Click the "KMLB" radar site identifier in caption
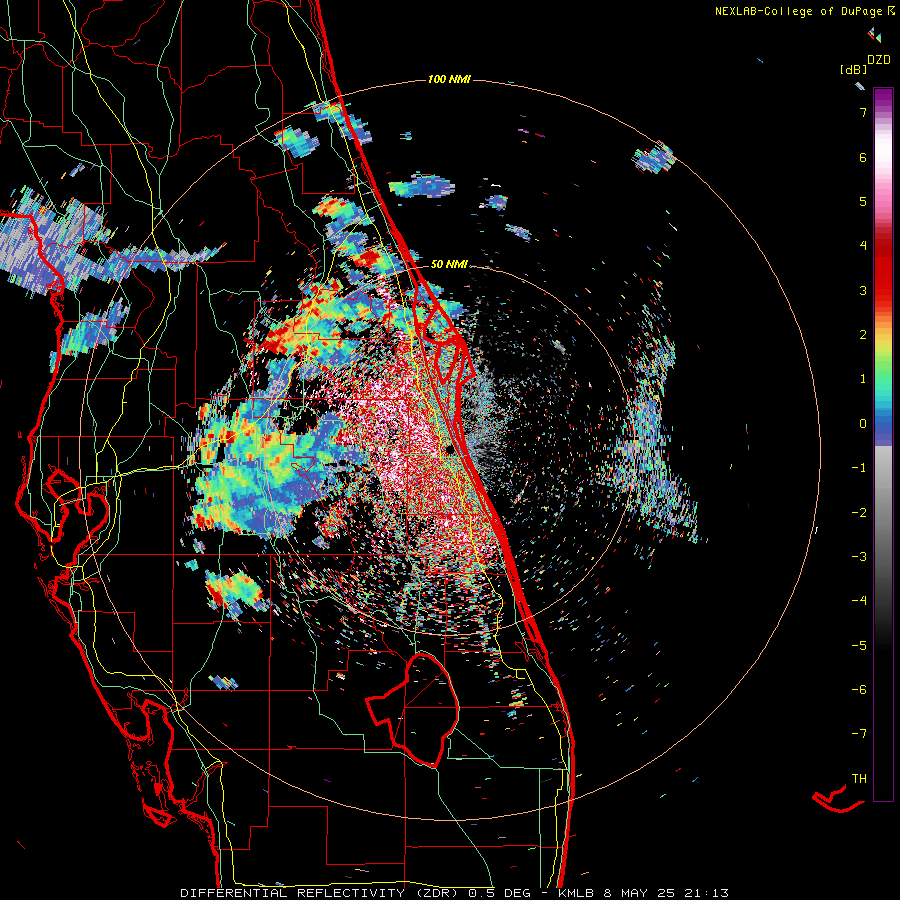 click(576, 893)
